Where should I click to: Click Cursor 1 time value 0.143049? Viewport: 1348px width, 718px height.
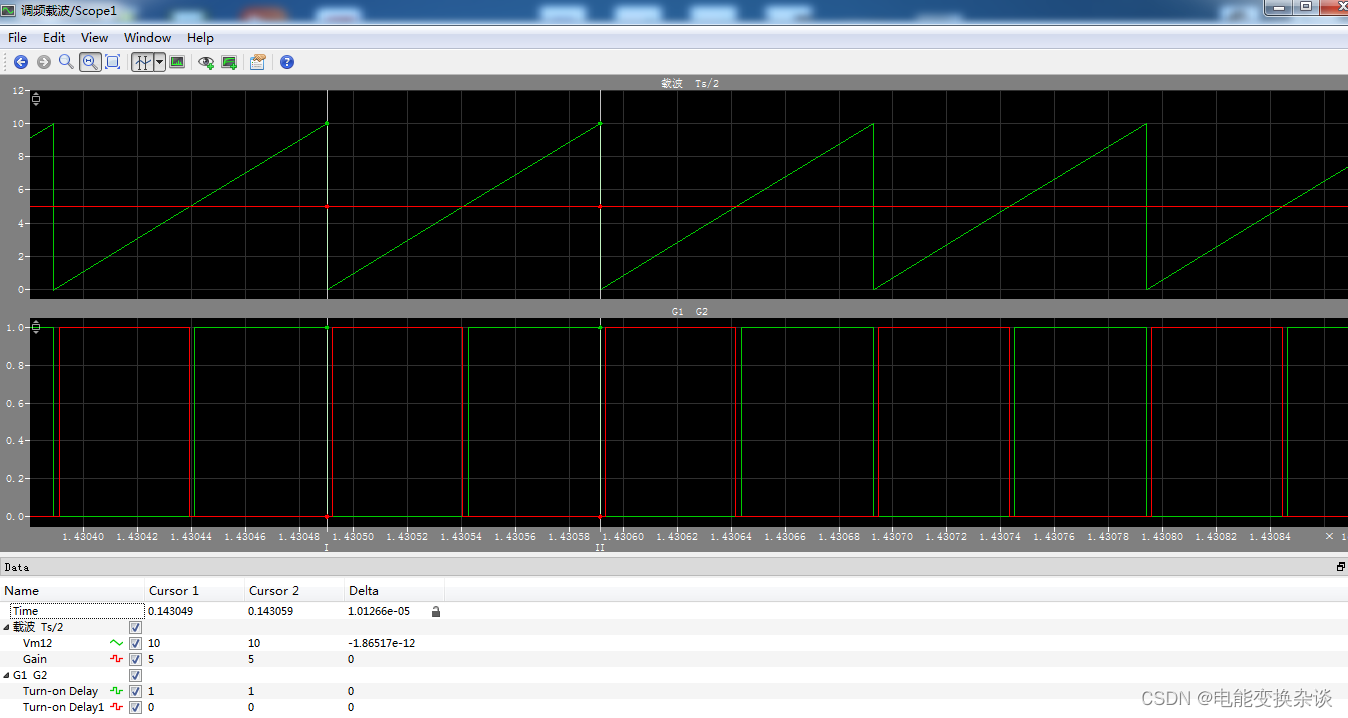[x=171, y=611]
